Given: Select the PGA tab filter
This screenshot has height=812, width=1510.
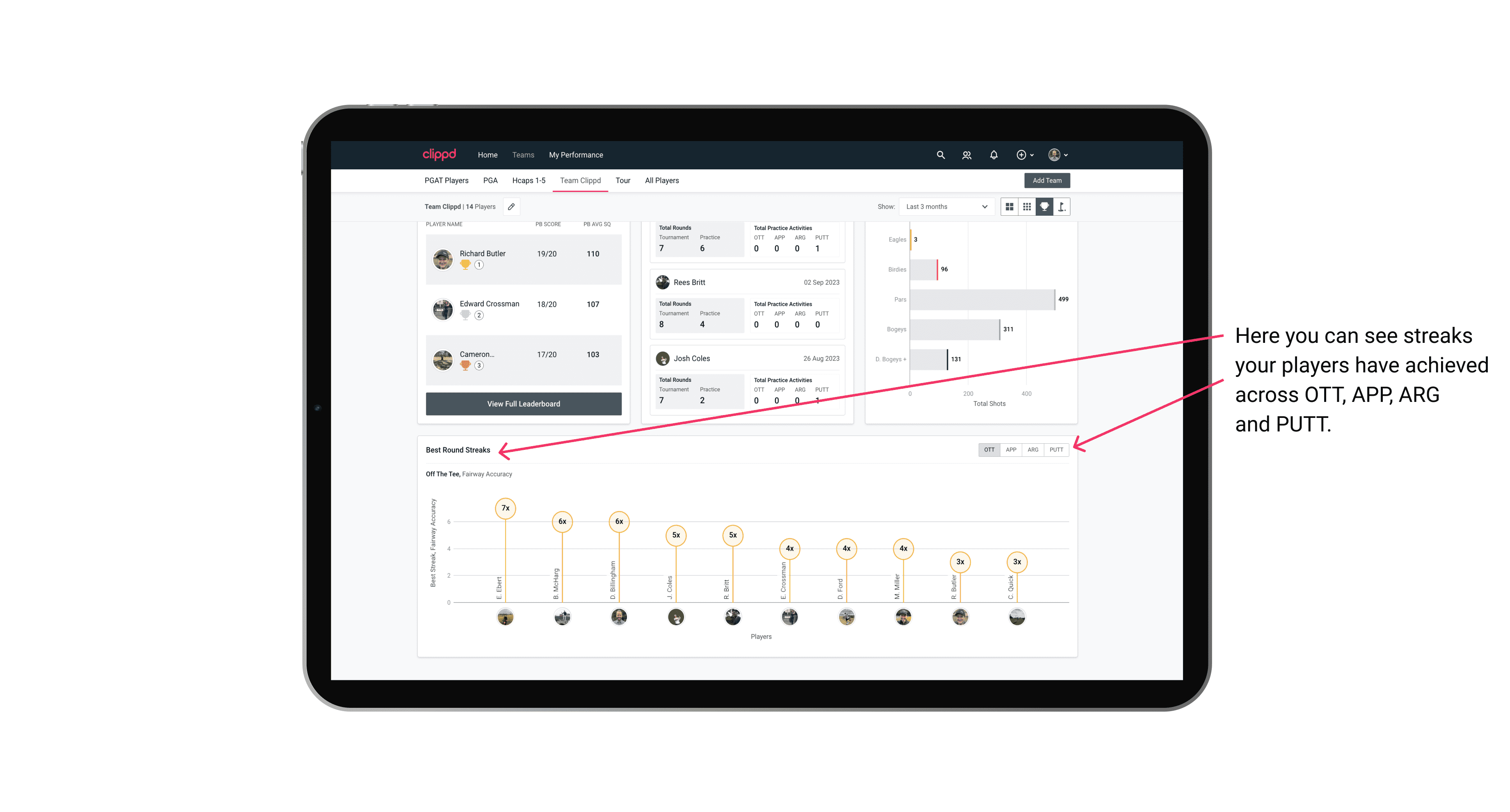Looking at the screenshot, I should pyautogui.click(x=490, y=180).
